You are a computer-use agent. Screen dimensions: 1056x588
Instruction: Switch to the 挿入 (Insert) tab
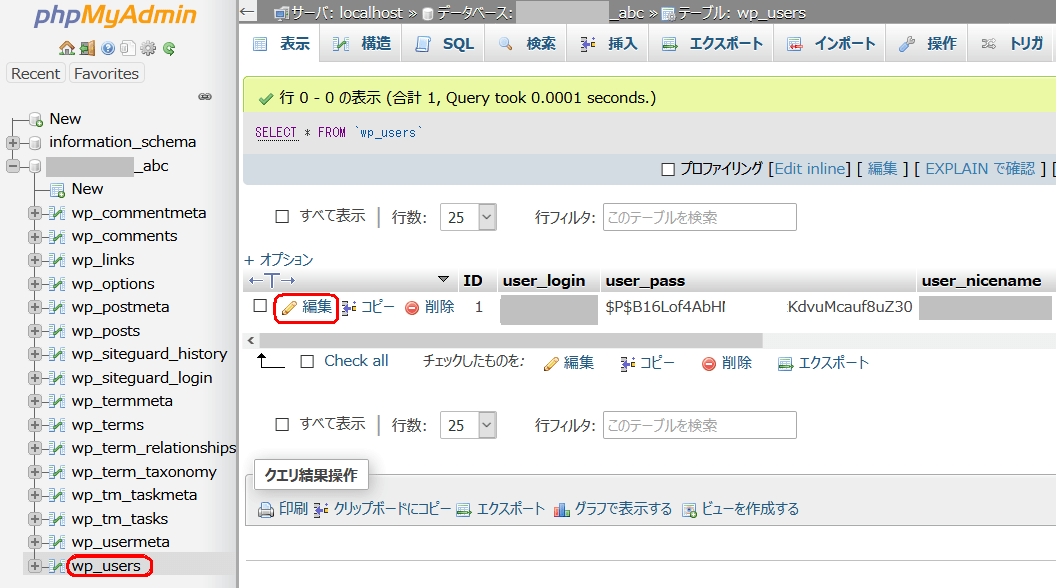click(609, 44)
